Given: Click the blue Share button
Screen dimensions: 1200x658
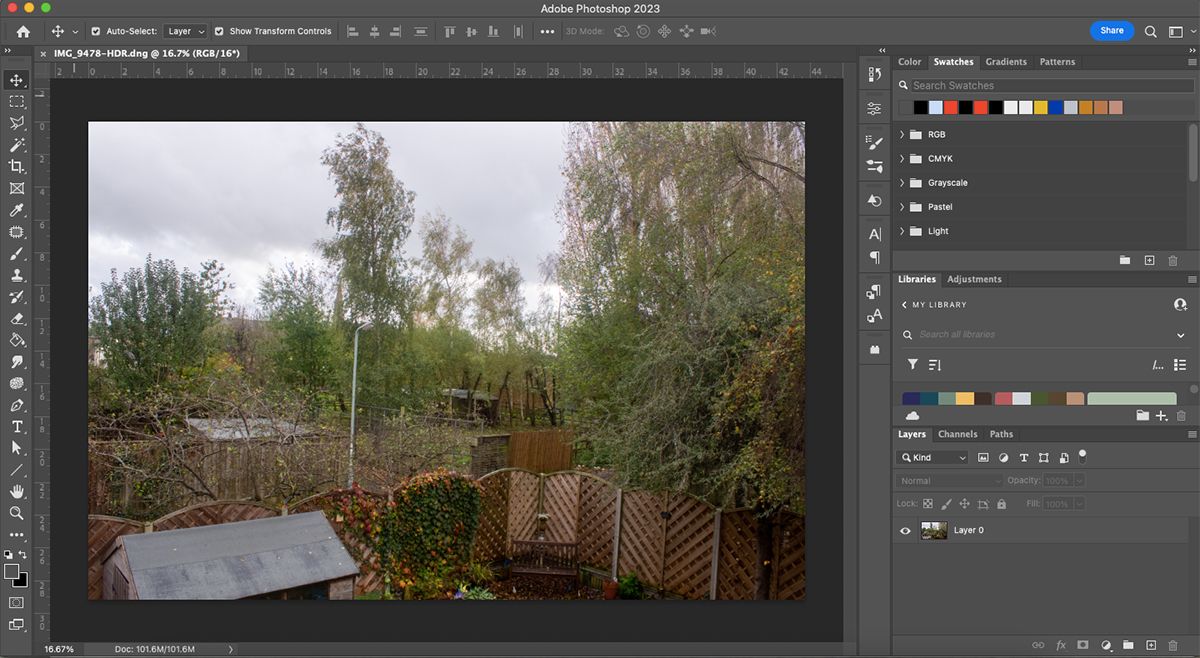Looking at the screenshot, I should (x=1111, y=30).
